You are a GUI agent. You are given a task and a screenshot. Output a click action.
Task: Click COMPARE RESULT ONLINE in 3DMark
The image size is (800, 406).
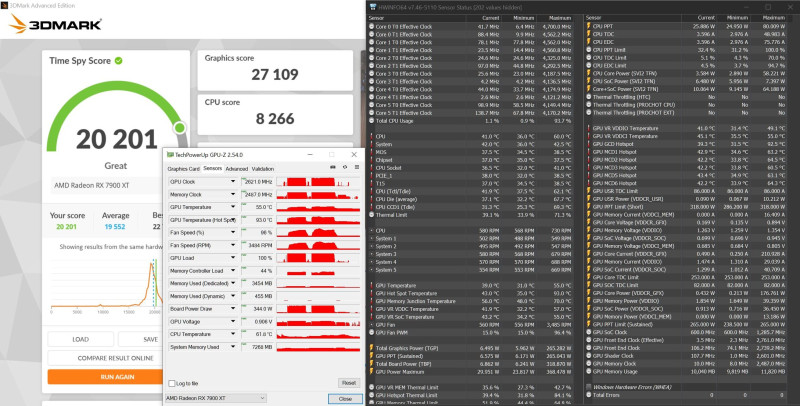click(x=105, y=358)
